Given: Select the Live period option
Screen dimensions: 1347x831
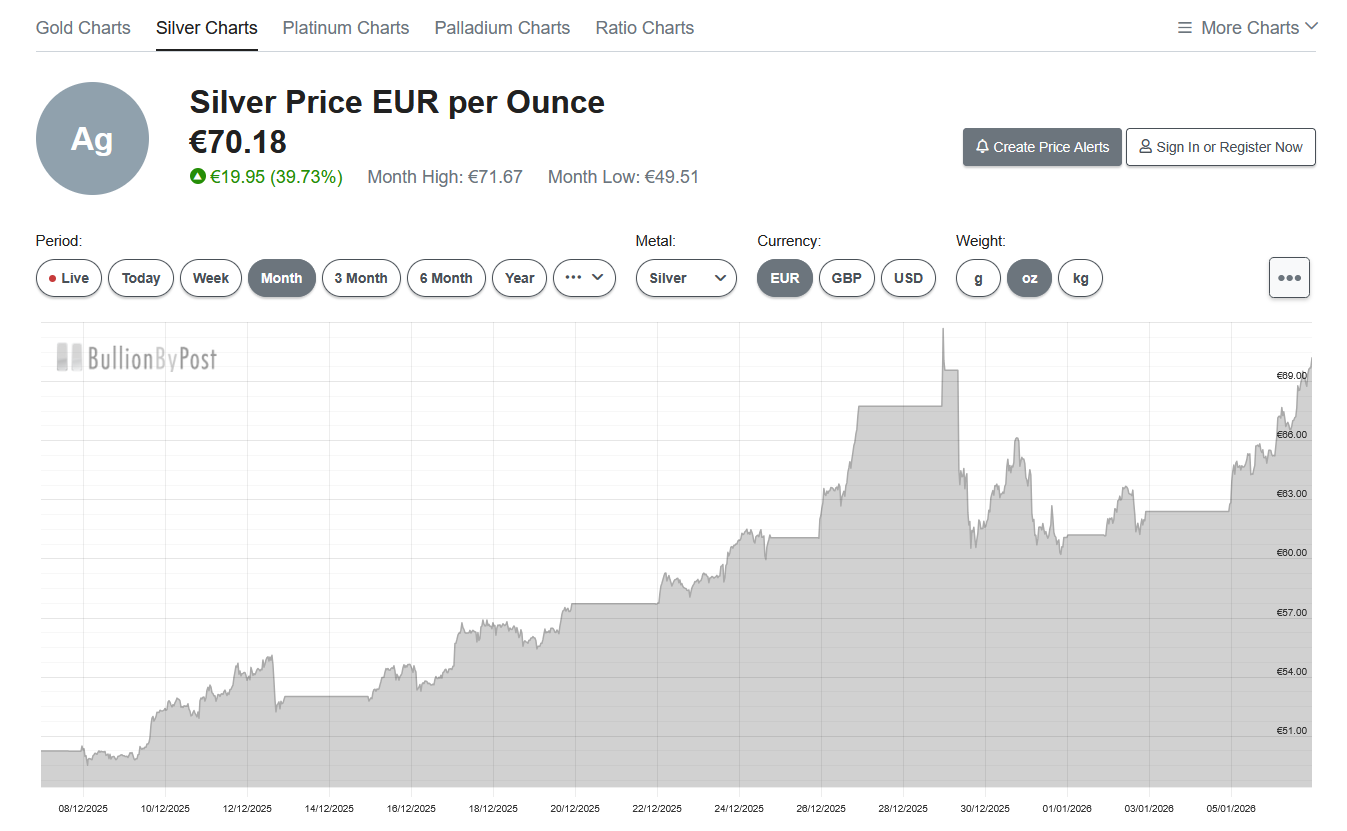Looking at the screenshot, I should point(69,278).
